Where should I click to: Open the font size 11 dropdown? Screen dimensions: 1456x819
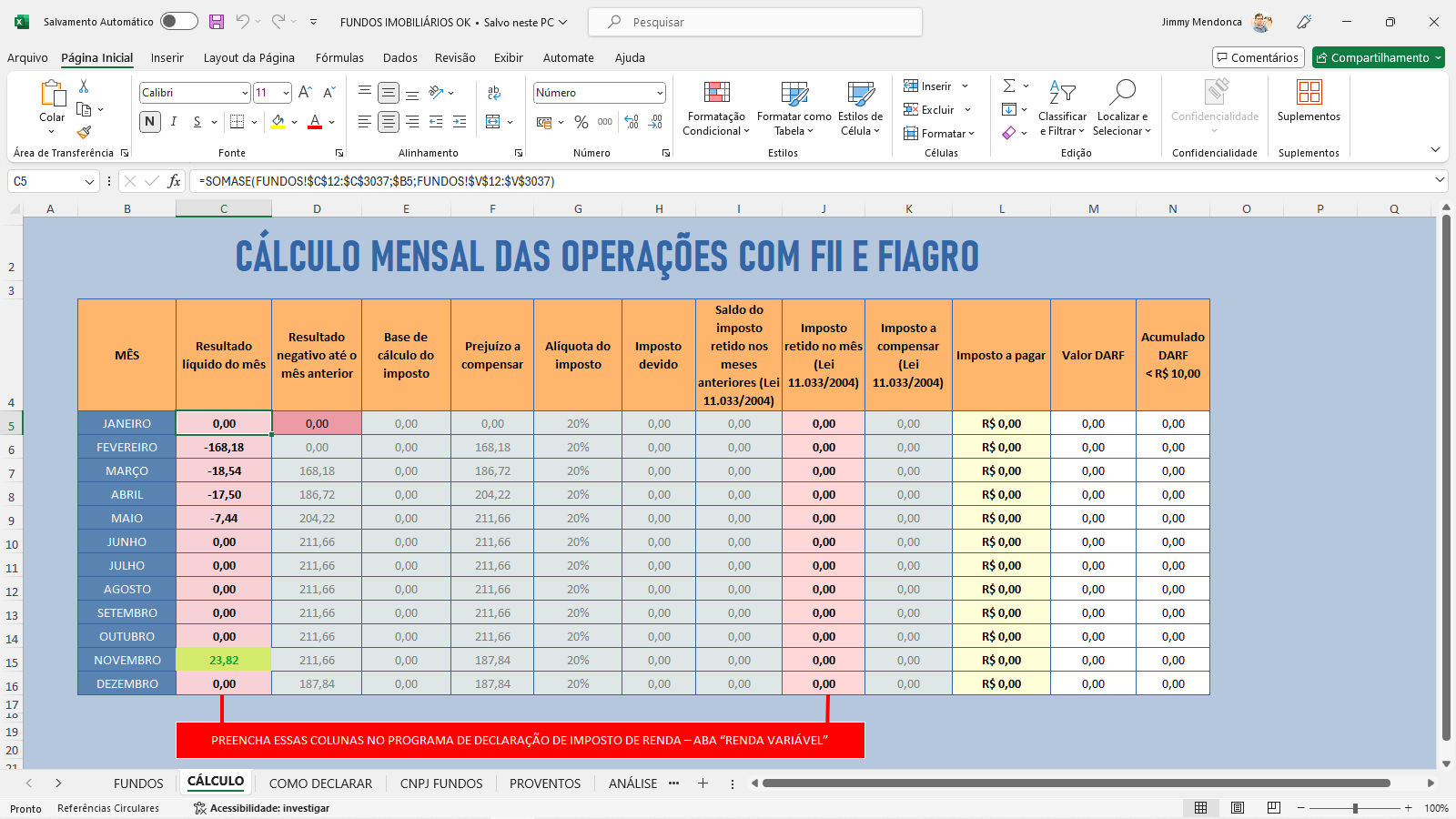point(286,93)
